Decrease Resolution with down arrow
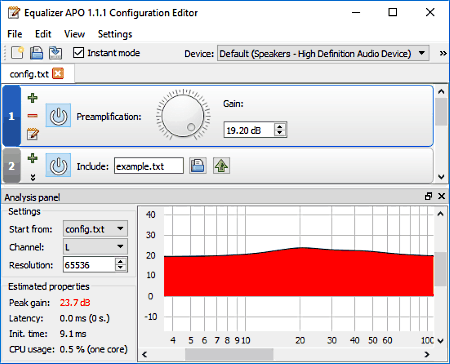This screenshot has height=364, width=450. coord(121,268)
